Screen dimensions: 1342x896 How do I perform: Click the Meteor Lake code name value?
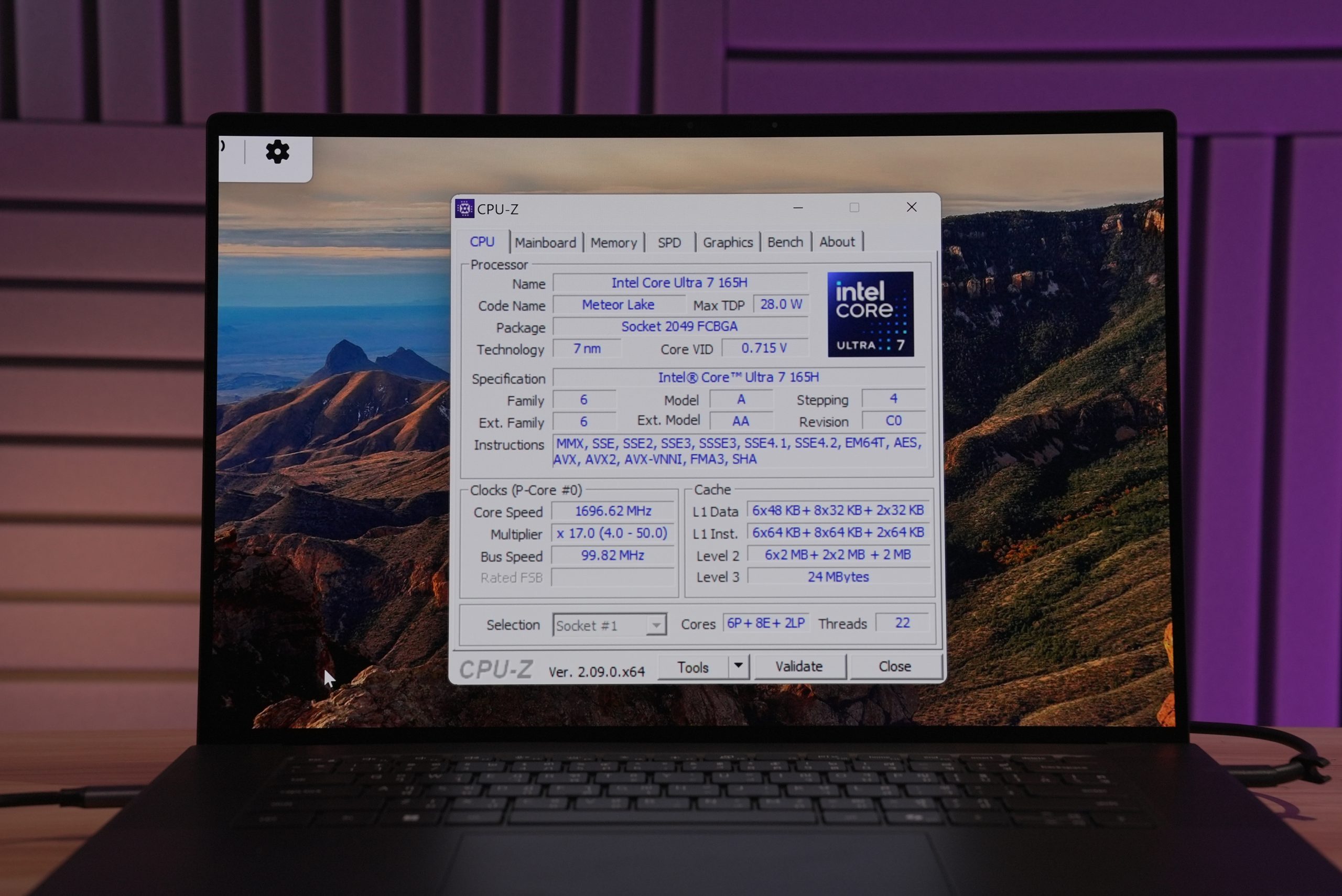619,304
